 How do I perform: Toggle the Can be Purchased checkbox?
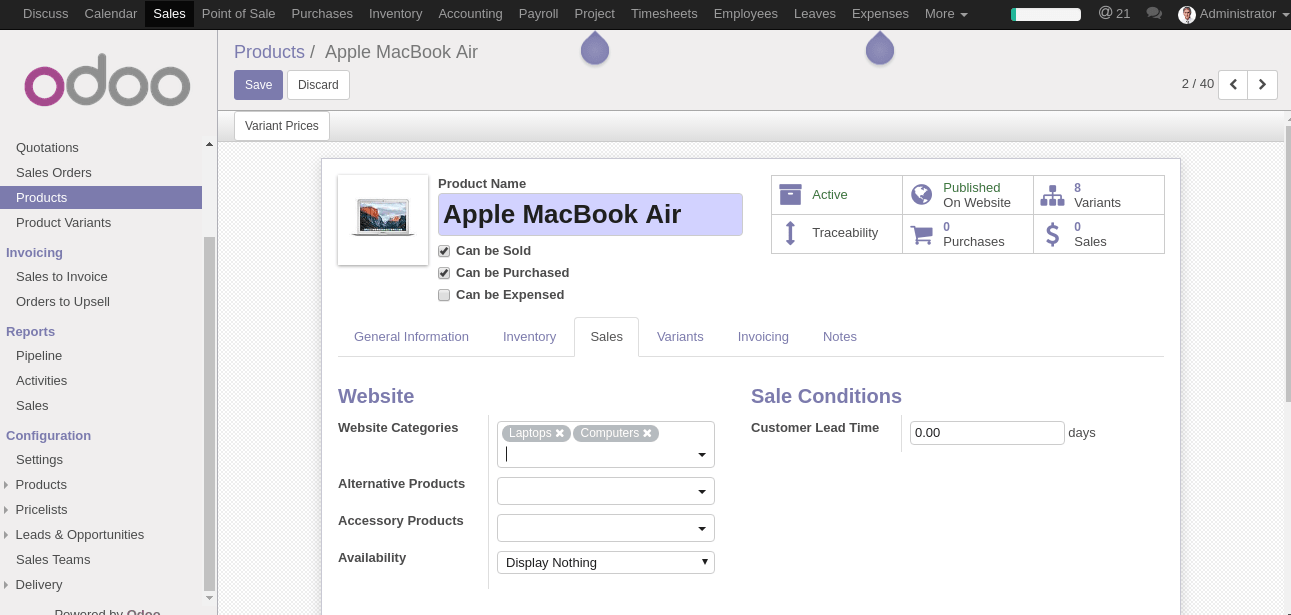click(x=444, y=273)
